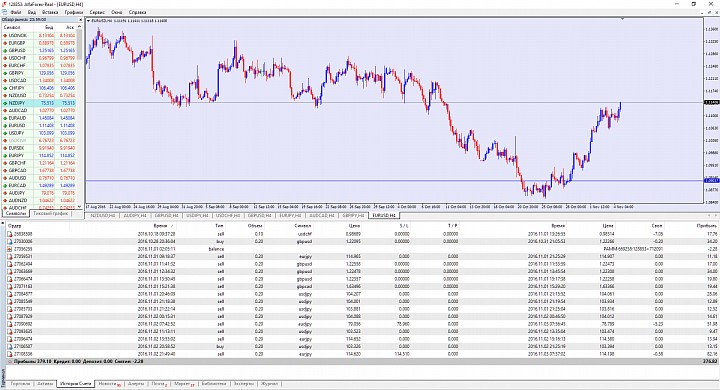
Task: Open the Торговля terminal tab
Action: [x=20, y=384]
